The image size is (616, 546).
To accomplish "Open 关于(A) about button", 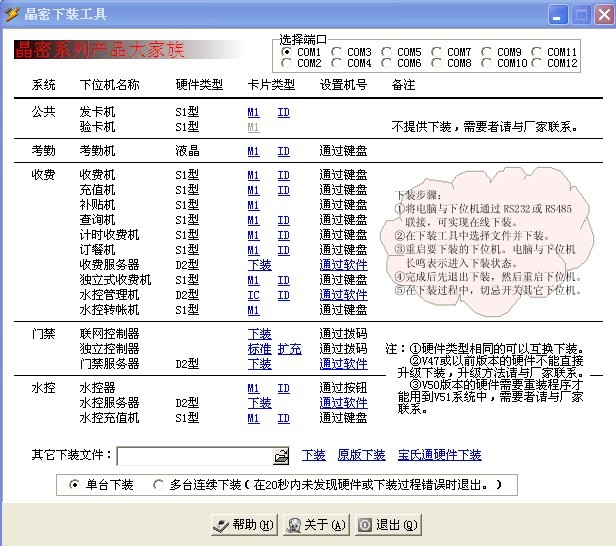I will click(317, 525).
